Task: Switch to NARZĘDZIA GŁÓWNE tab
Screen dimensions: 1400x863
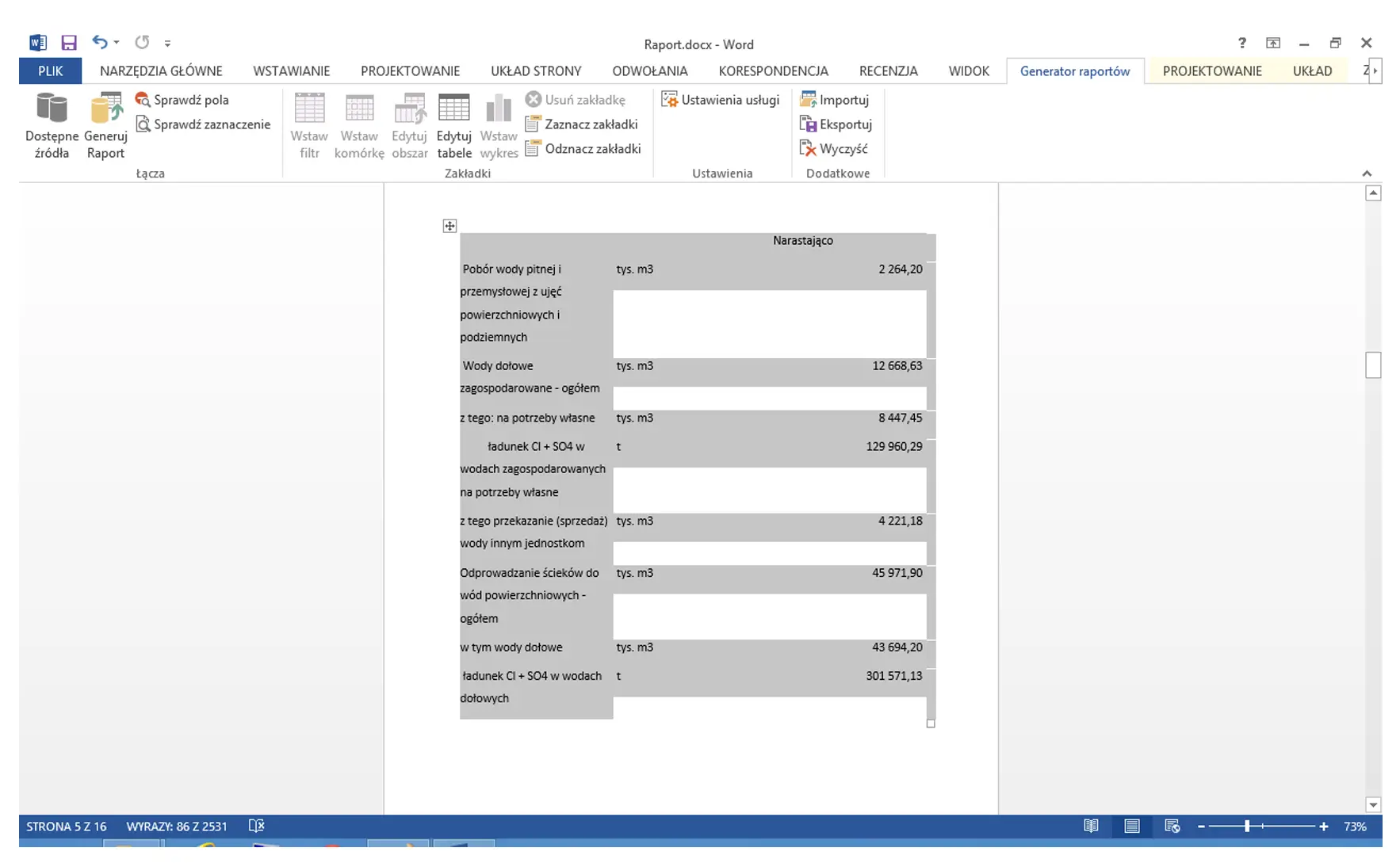Action: click(x=161, y=71)
